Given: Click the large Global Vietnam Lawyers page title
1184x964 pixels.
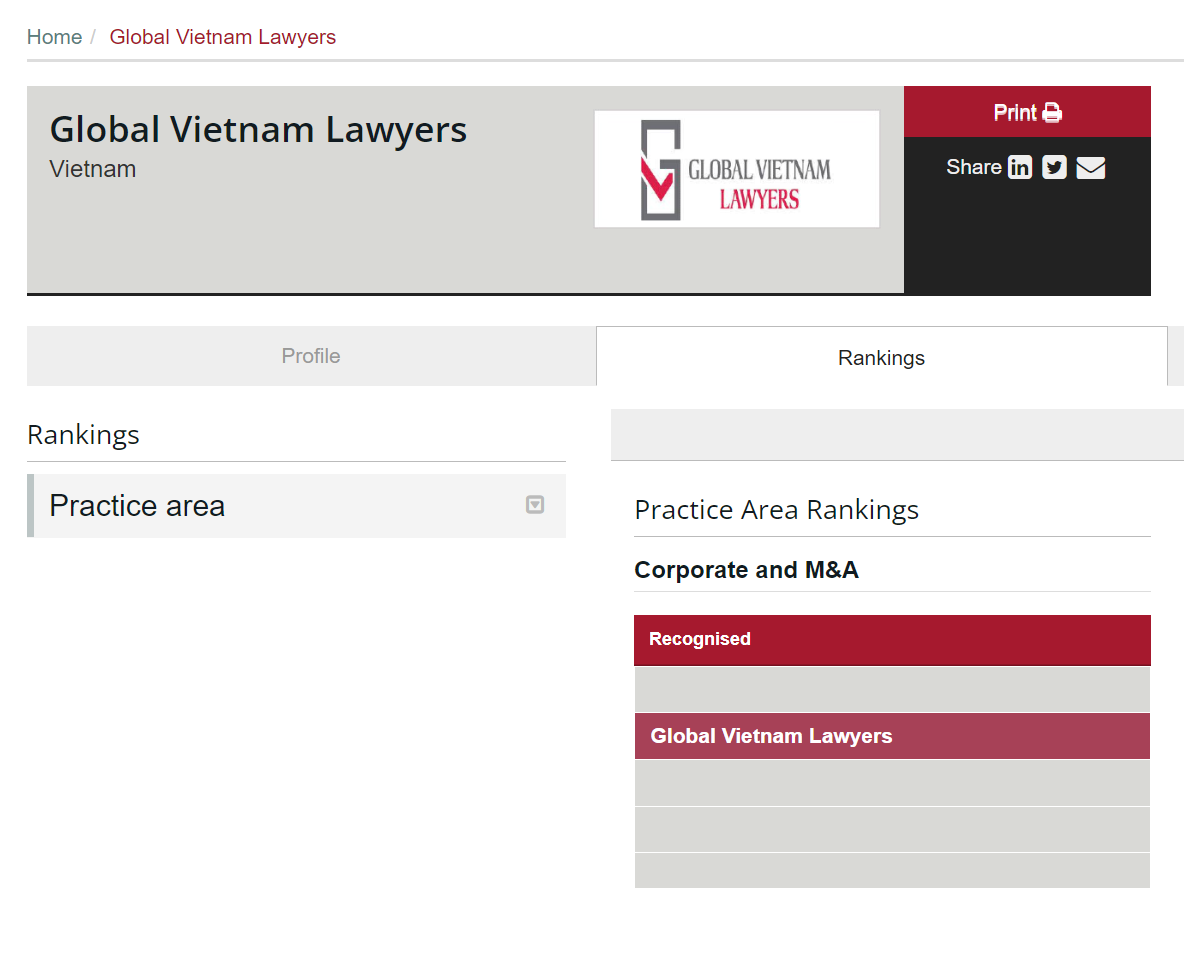Looking at the screenshot, I should coord(258,130).
